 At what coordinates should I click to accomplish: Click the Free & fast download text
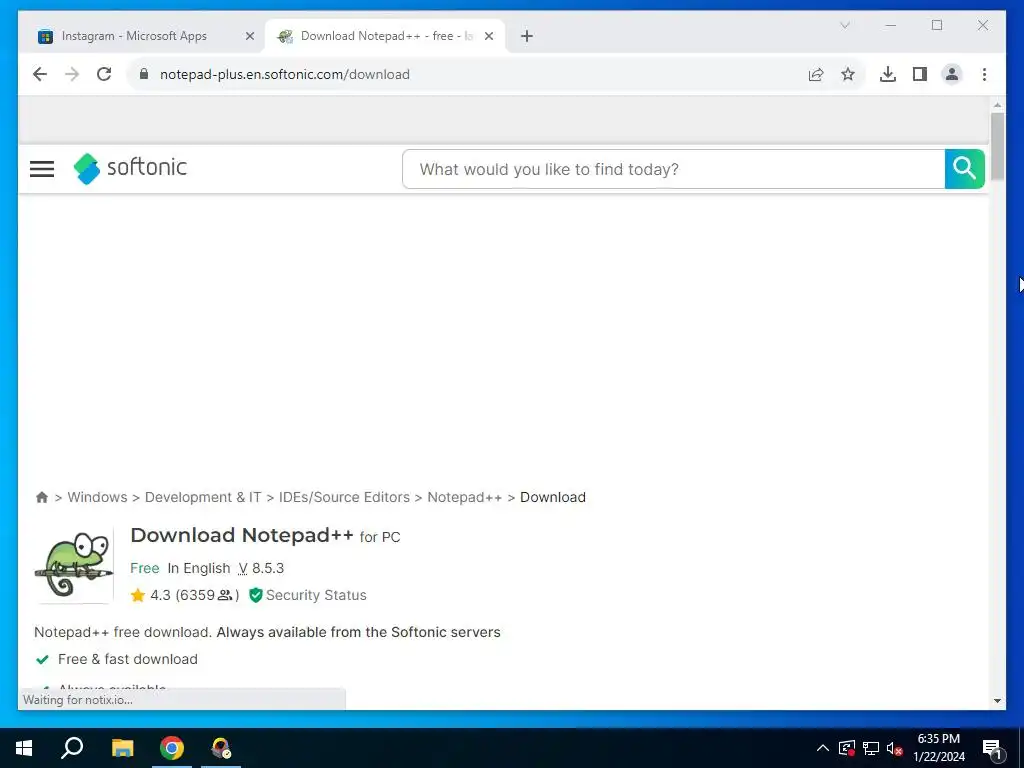(128, 659)
